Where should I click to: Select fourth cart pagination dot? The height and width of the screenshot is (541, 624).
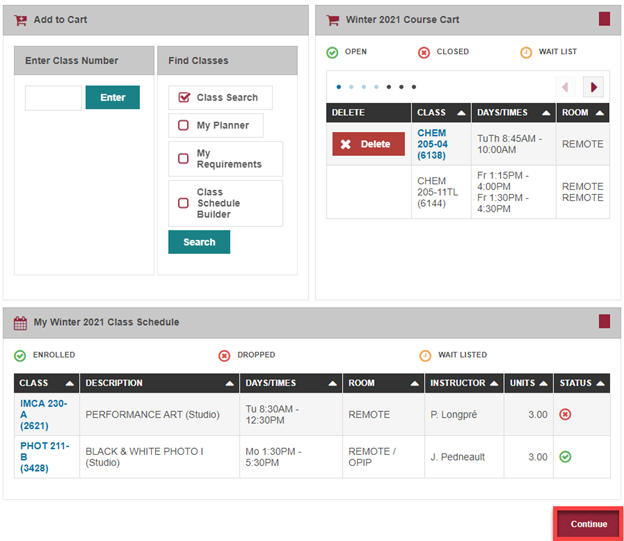coord(376,87)
